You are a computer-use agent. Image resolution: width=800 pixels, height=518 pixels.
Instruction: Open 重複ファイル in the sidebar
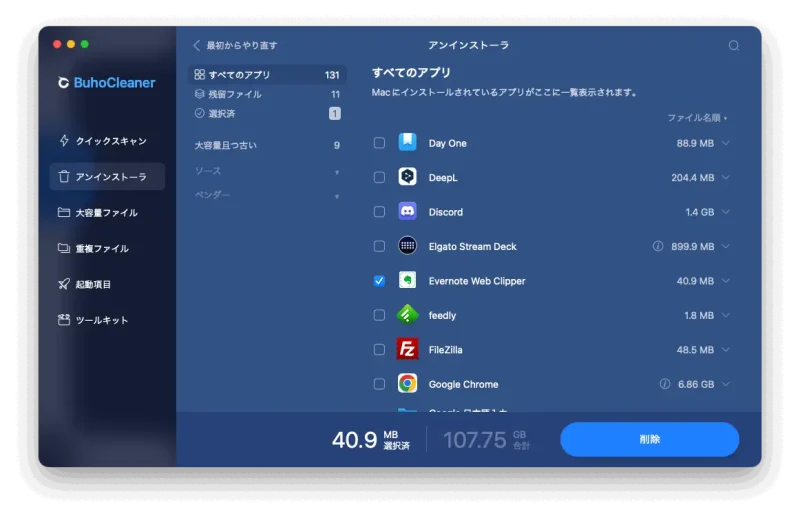click(107, 248)
